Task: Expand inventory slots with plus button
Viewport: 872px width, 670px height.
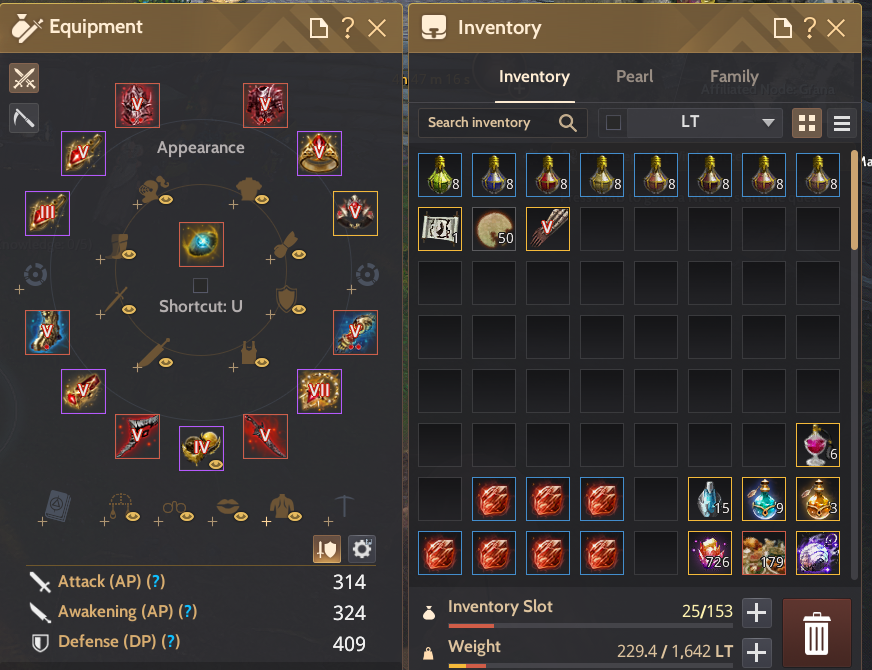Action: (x=756, y=613)
